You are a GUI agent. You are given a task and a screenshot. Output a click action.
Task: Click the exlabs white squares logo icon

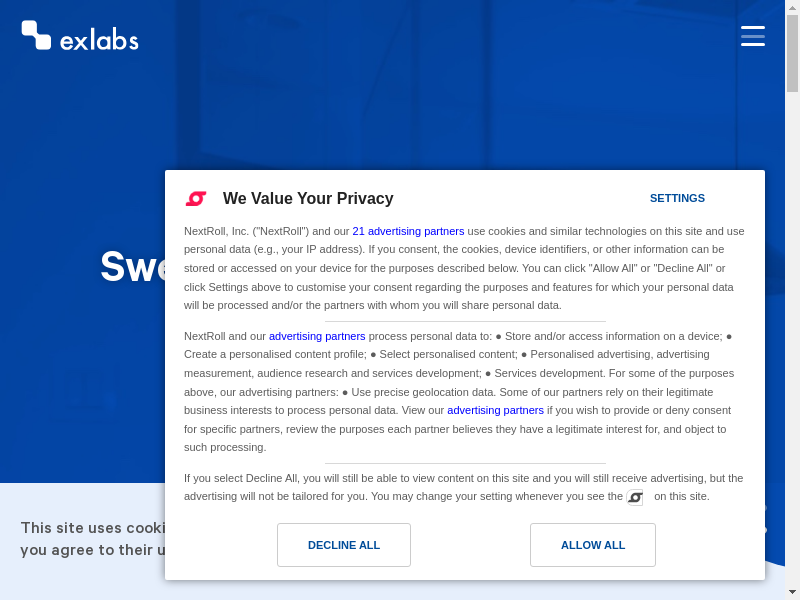tap(36, 35)
